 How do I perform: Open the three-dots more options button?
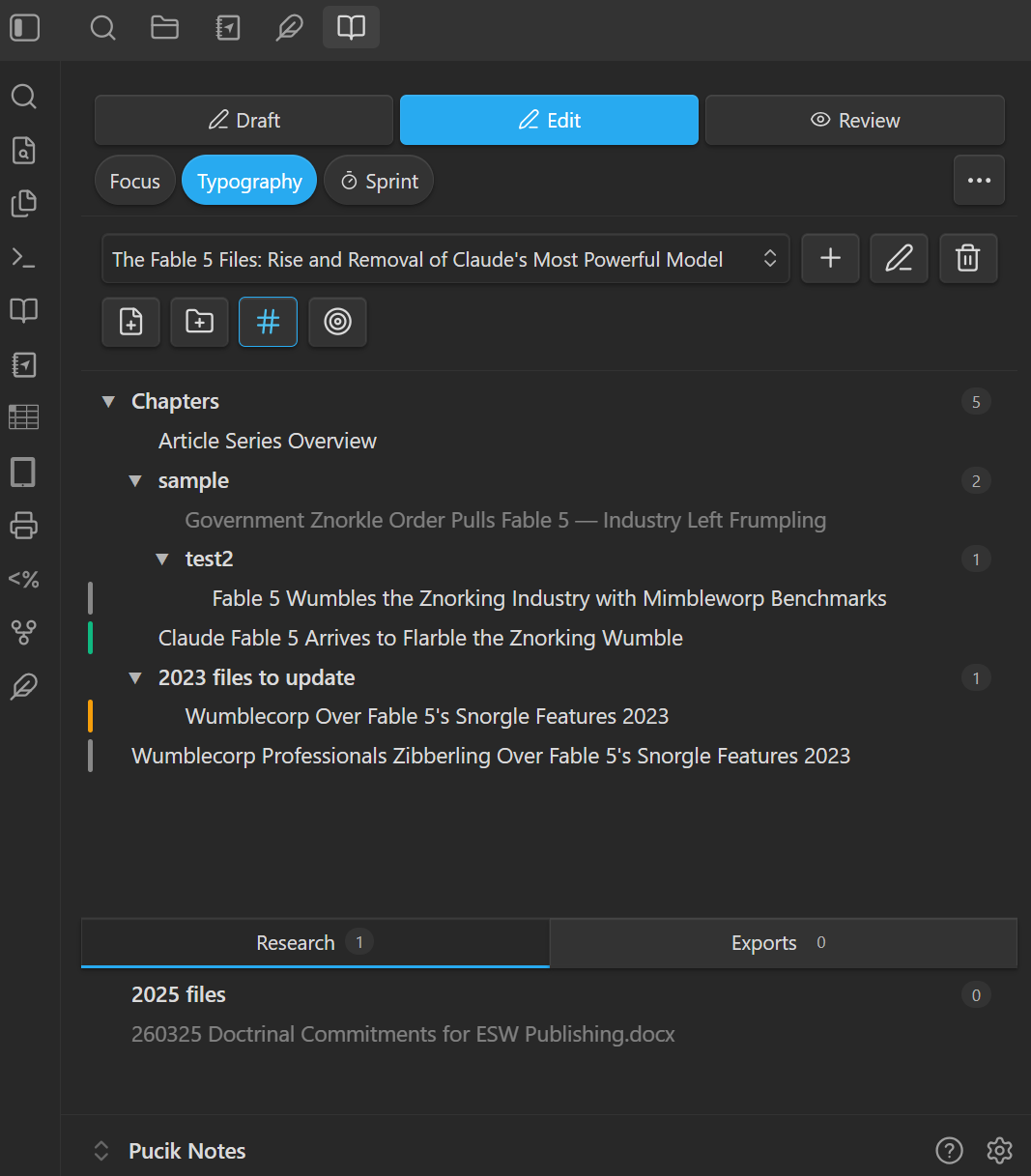coord(979,181)
